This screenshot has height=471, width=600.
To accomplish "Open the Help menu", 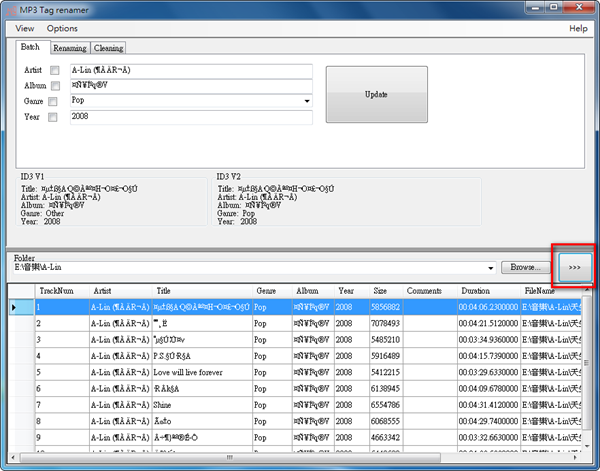I will (578, 29).
